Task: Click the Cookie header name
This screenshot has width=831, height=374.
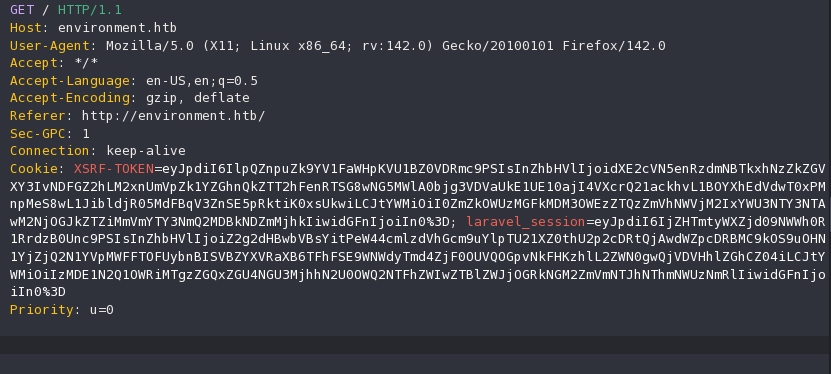Action: 34,168
